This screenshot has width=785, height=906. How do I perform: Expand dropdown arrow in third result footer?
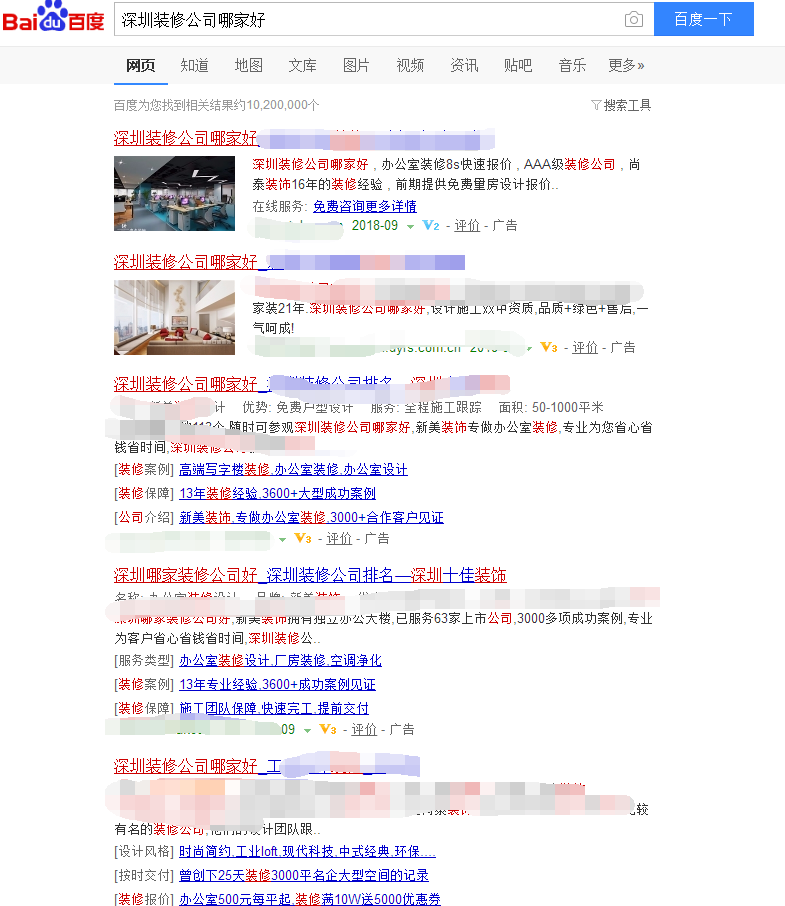[282, 540]
